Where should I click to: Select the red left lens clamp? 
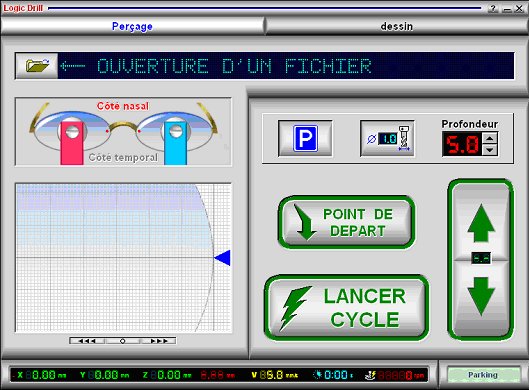tap(72, 142)
